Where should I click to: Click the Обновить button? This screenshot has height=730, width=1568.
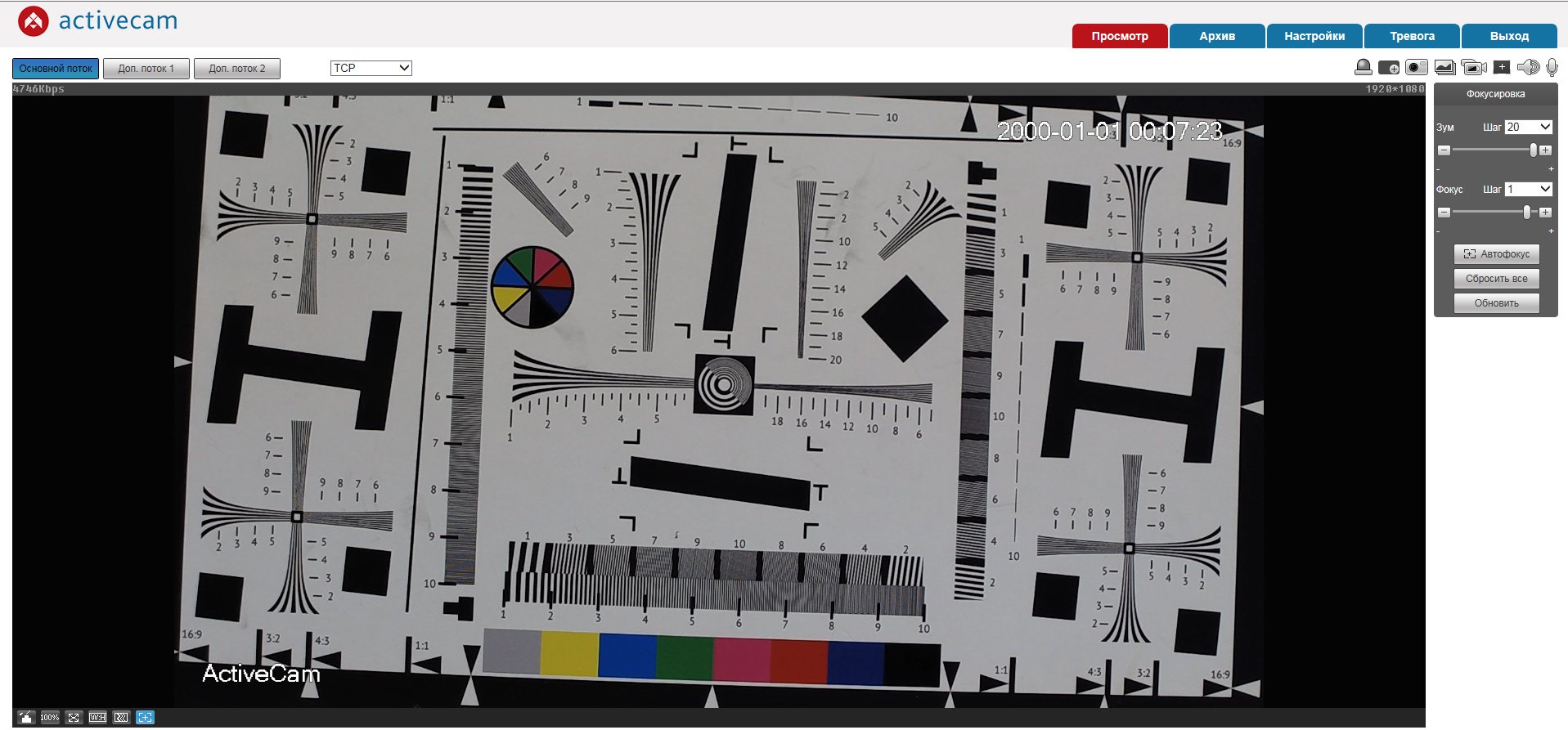pos(1496,303)
